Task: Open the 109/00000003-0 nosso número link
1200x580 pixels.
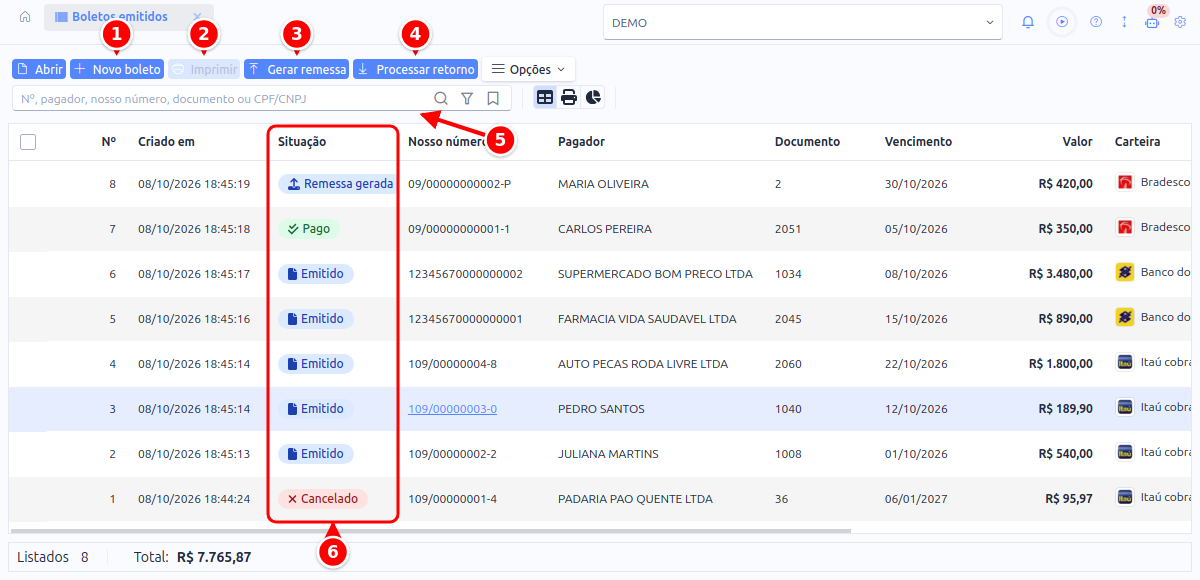Action: click(x=452, y=409)
